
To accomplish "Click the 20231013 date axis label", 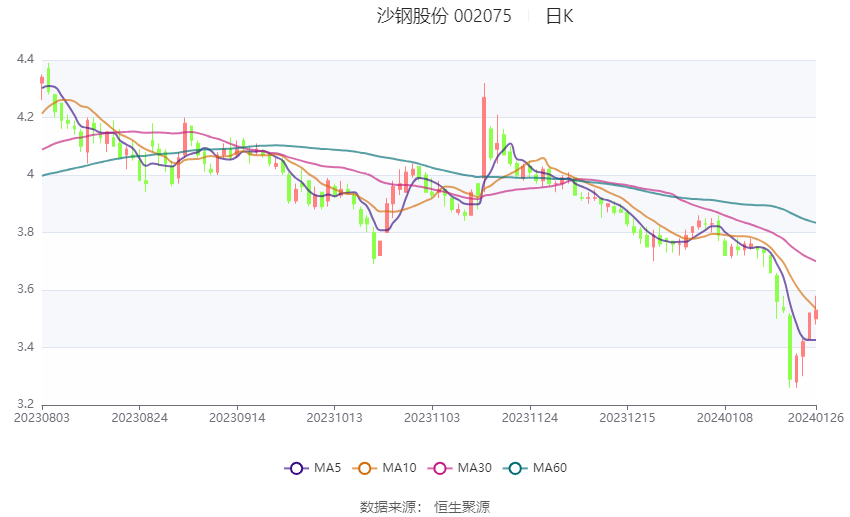I will 334,418.
